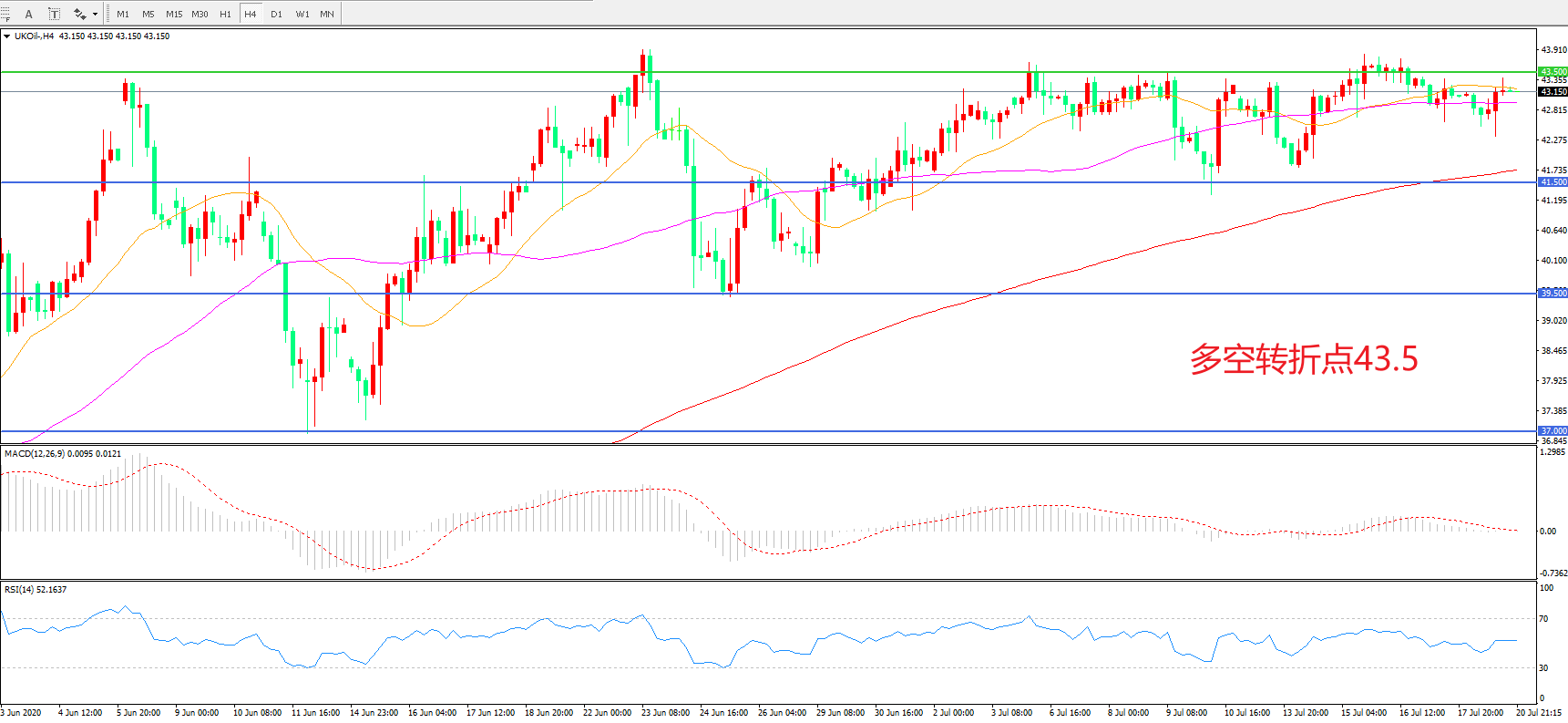Change the chart to D1 timeframe

276,14
